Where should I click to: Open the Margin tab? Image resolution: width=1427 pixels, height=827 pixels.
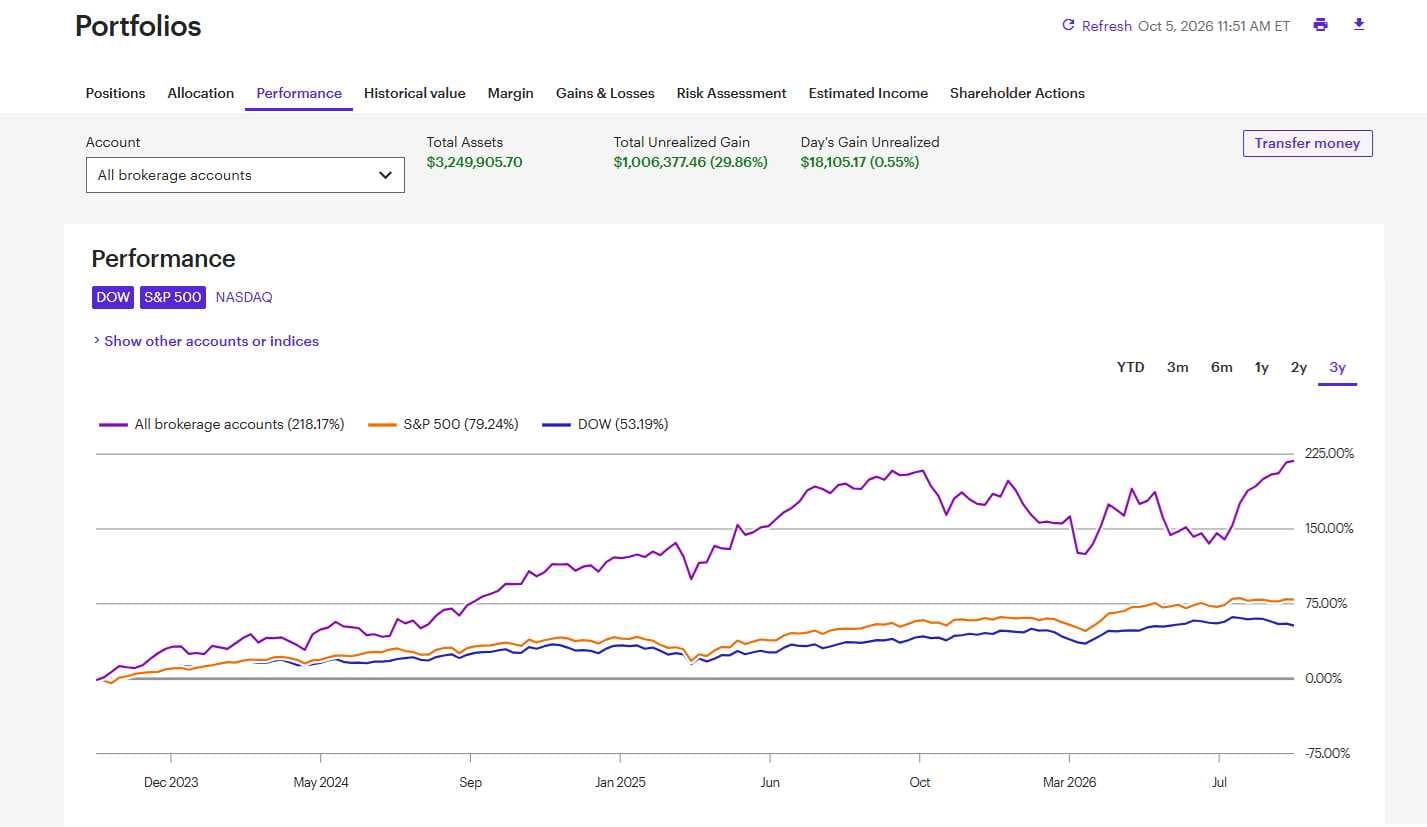511,93
